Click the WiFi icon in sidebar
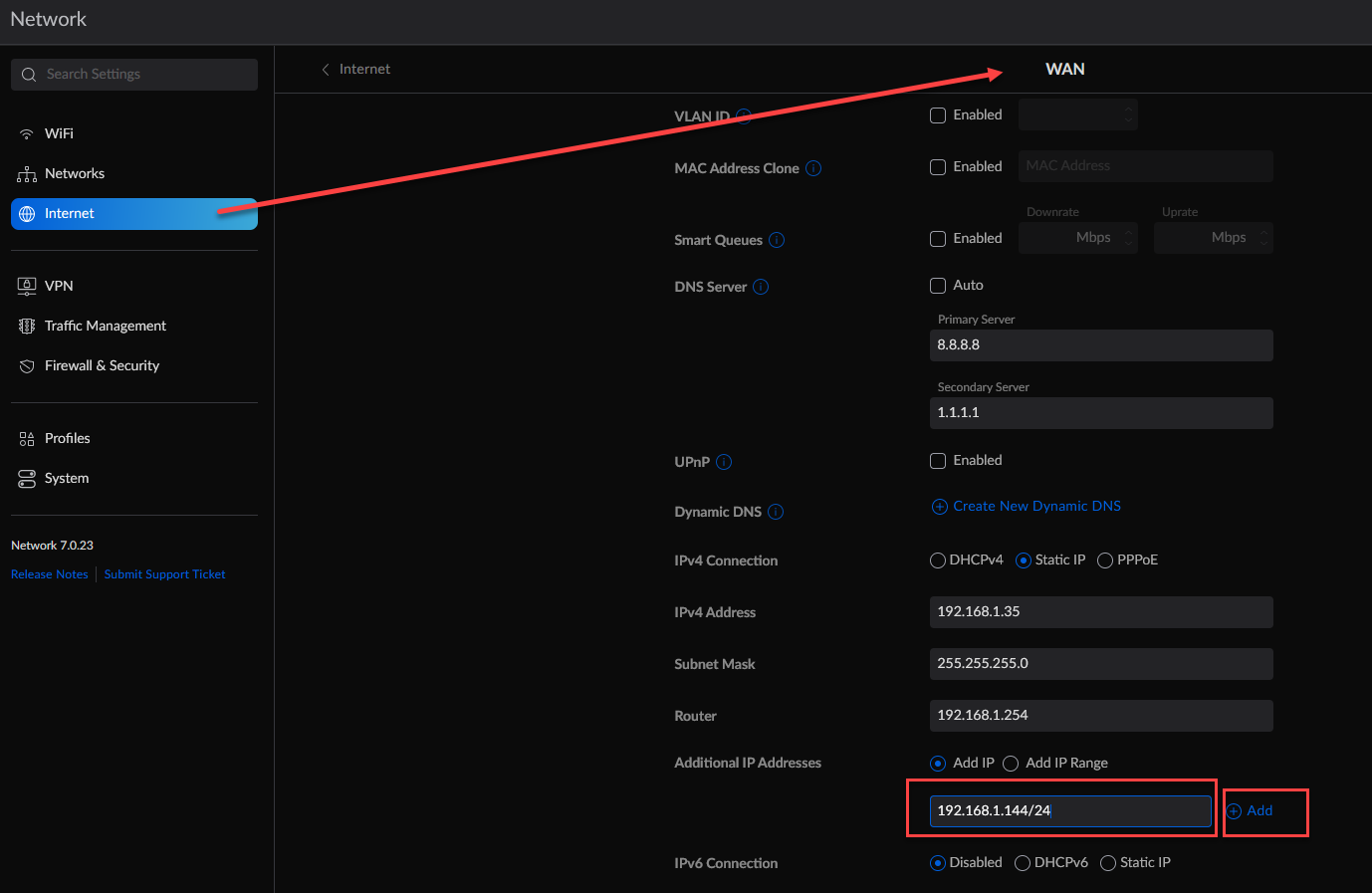 coord(27,134)
